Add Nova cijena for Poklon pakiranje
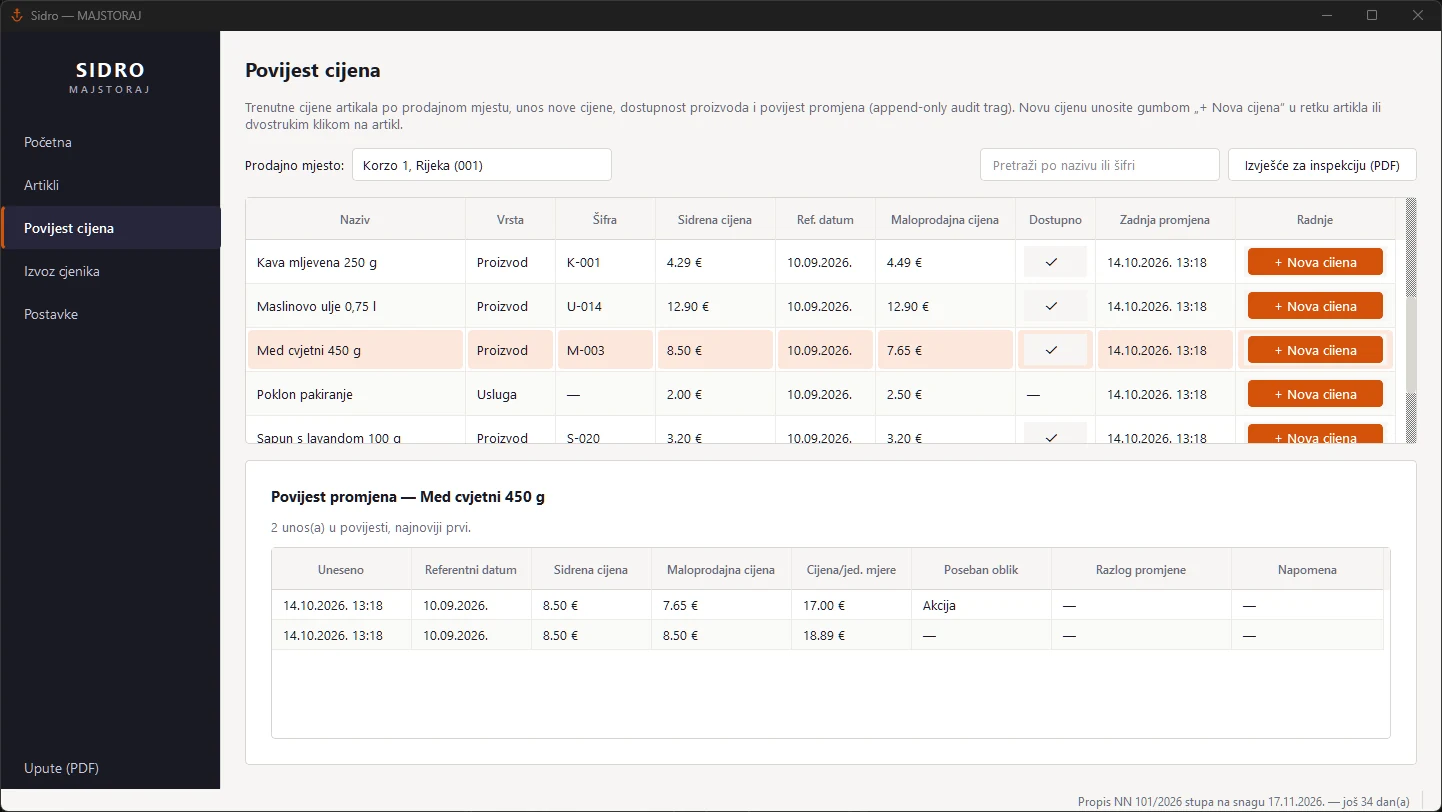The image size is (1442, 812). [x=1315, y=394]
